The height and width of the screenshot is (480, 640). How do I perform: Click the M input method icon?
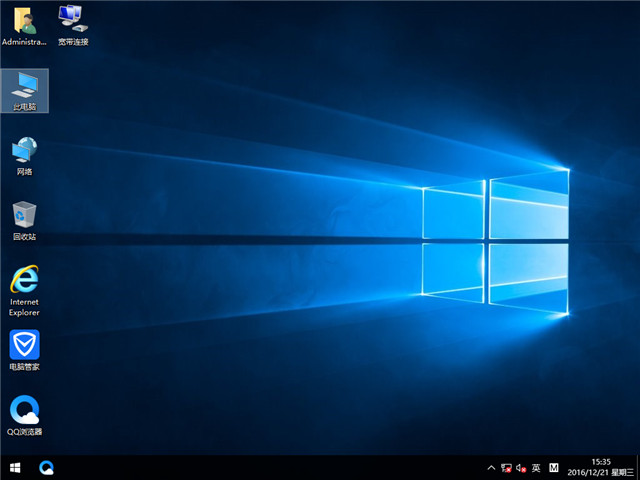click(554, 467)
